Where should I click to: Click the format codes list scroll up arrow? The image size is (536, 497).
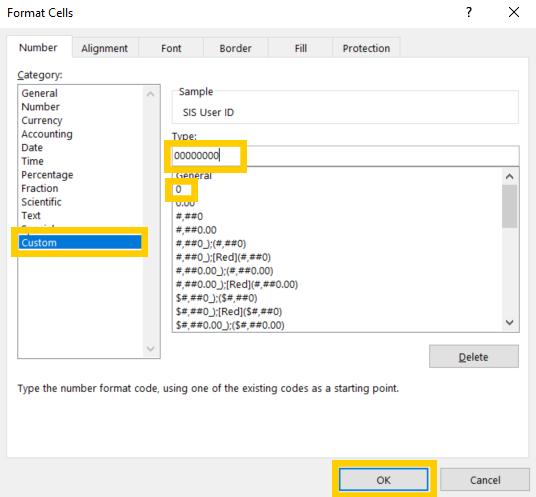pyautogui.click(x=509, y=176)
